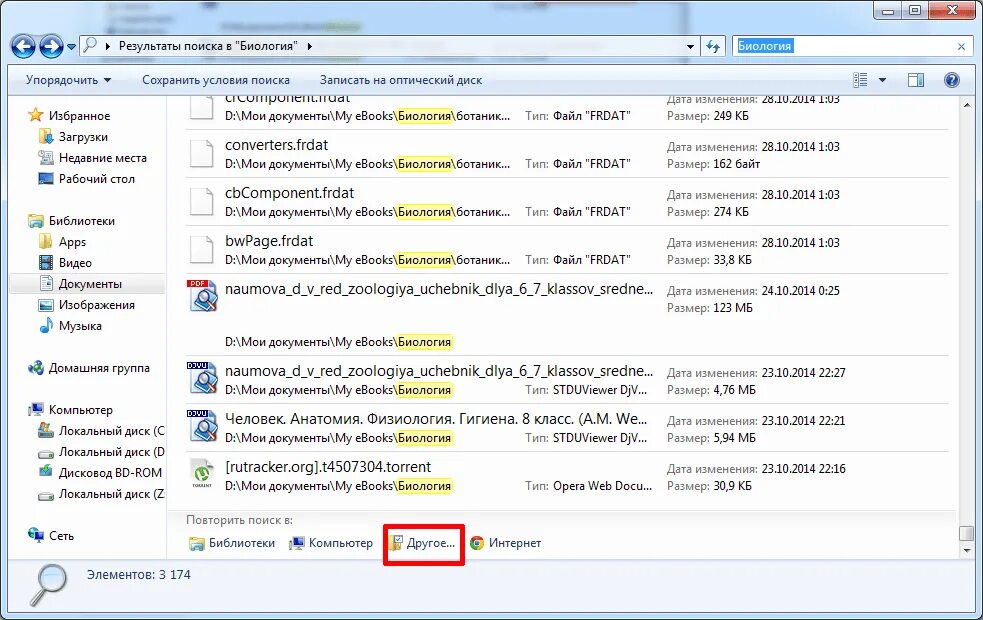The width and height of the screenshot is (983, 620).
Task: Select the cbComponent.frdat file icon
Action: click(202, 202)
